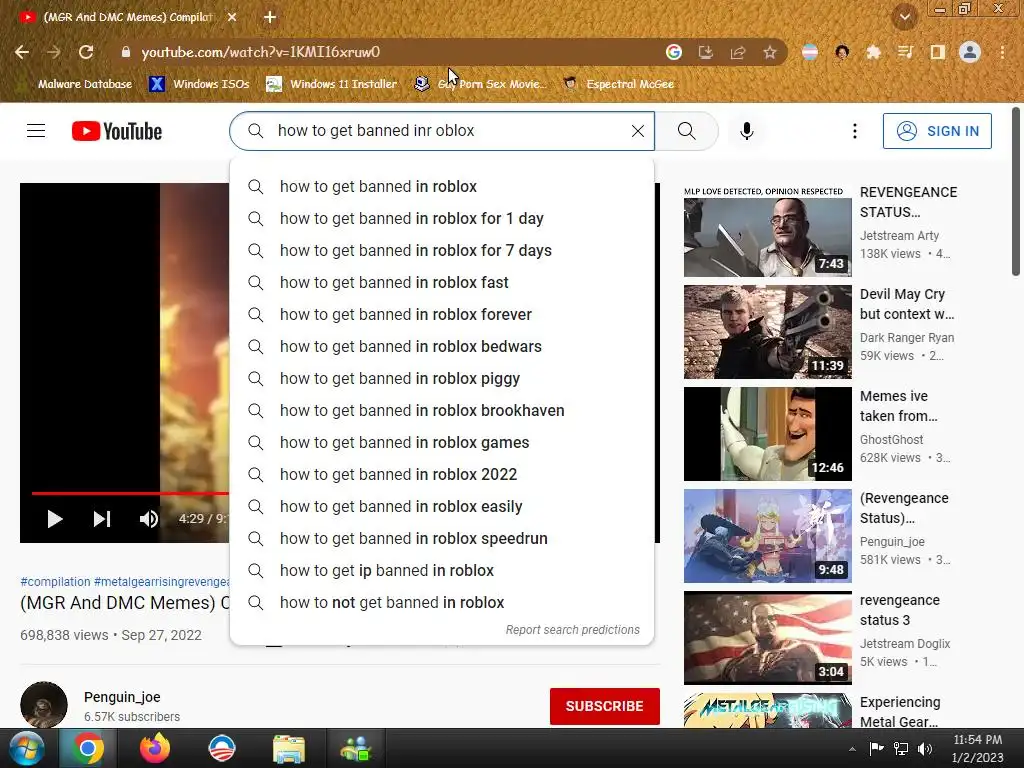
Task: Open the file explorer taskbar icon
Action: point(288,748)
